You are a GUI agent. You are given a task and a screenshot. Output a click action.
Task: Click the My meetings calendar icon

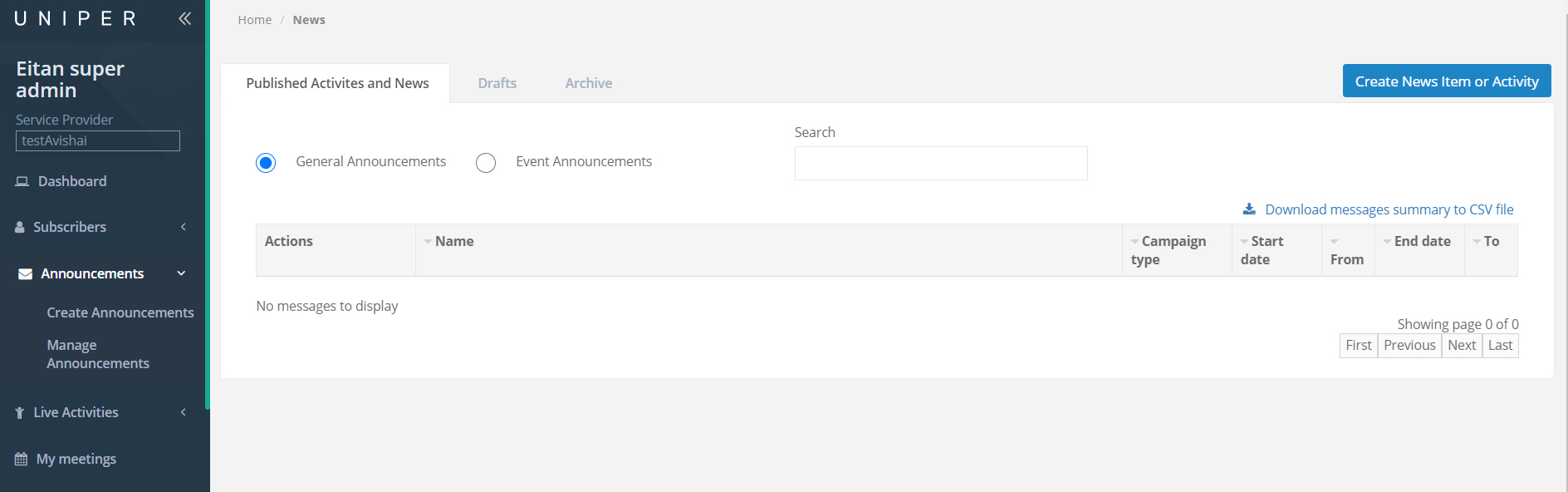point(21,459)
